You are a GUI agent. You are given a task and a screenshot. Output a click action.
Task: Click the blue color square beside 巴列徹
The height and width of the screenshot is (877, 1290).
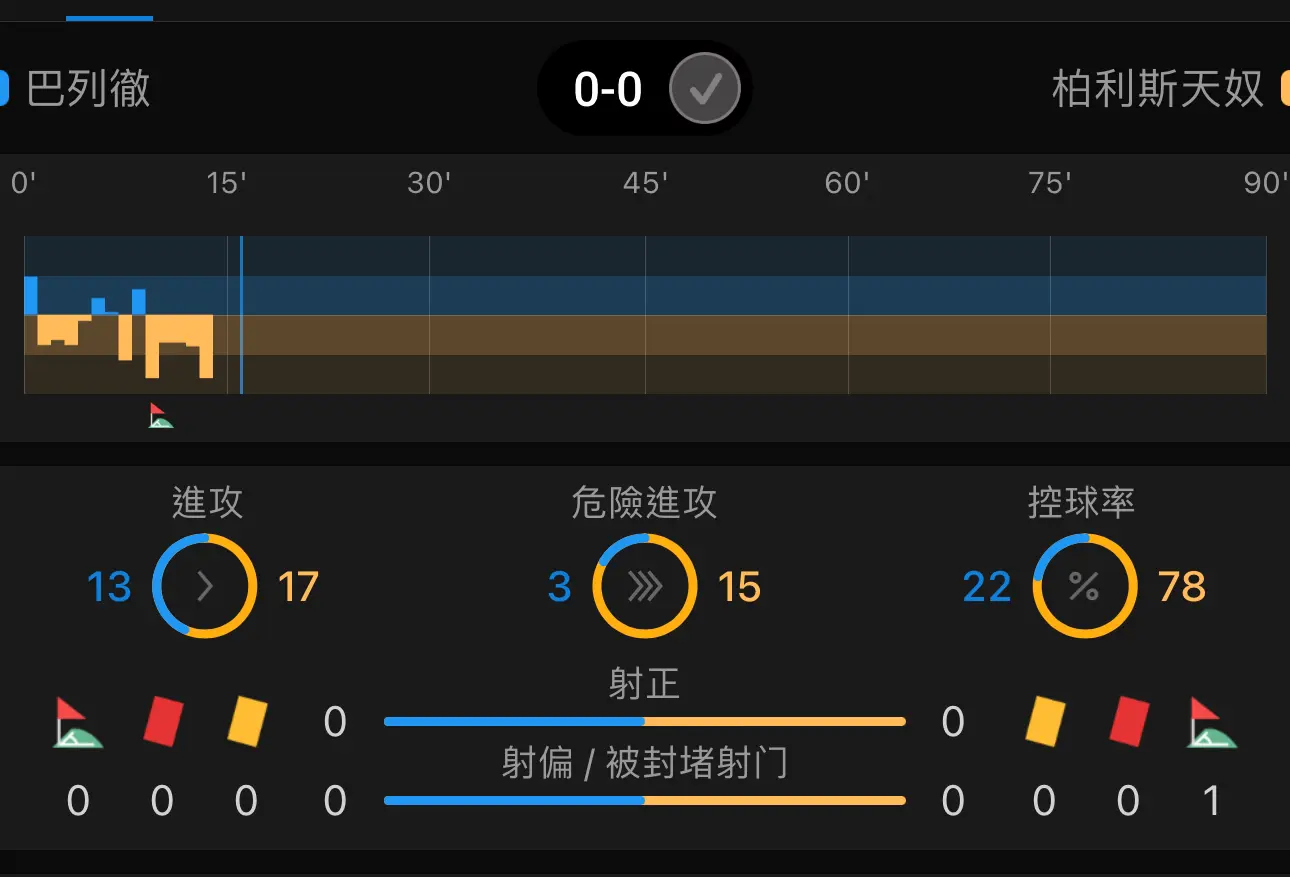click(x=3, y=89)
